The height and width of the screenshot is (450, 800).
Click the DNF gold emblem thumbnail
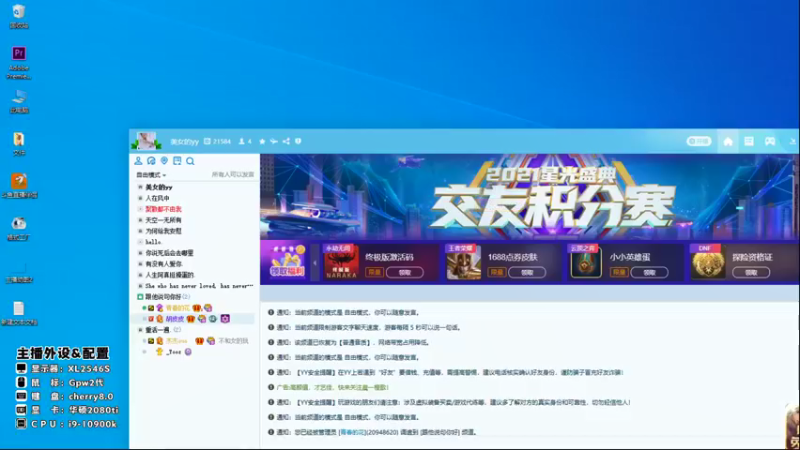708,262
